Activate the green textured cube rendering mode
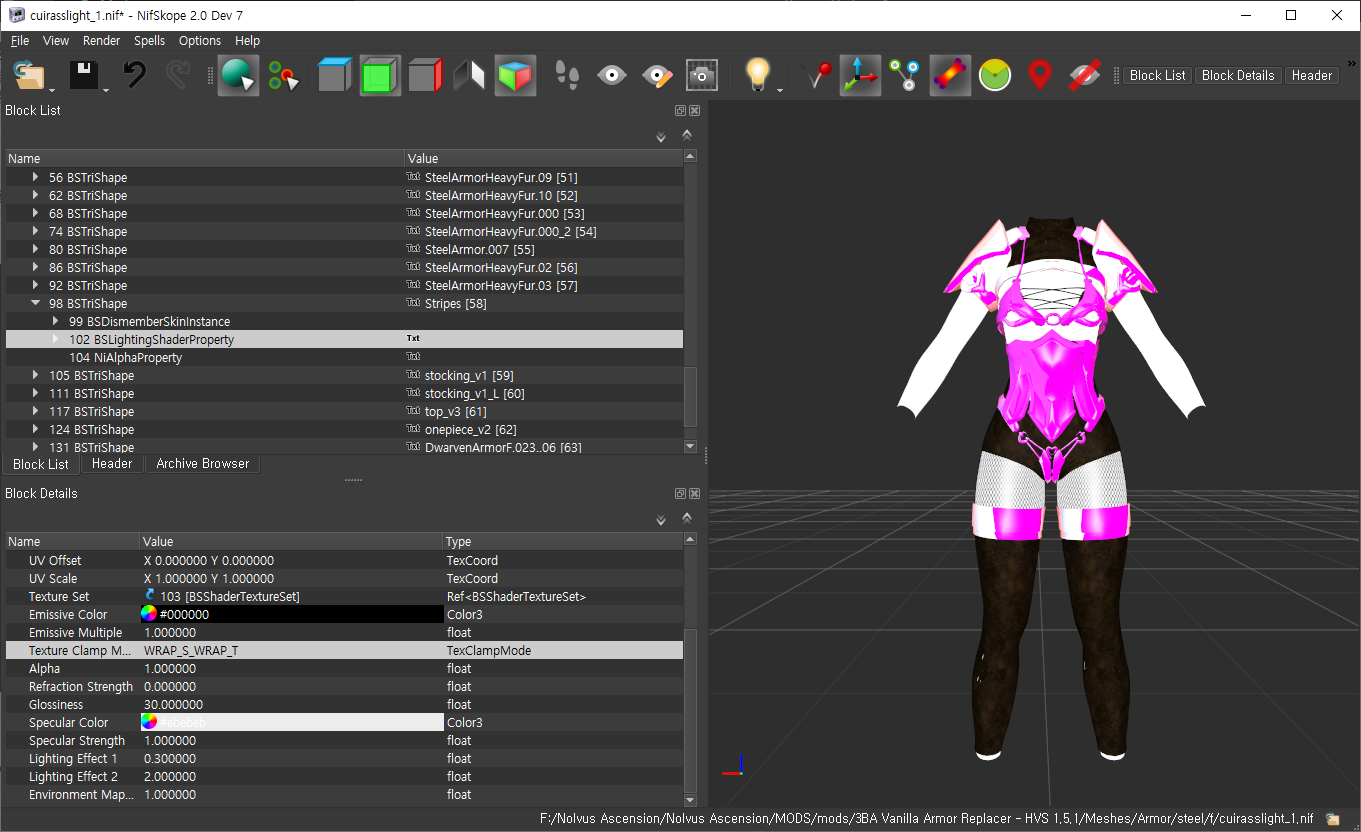1361x832 pixels. pyautogui.click(x=379, y=75)
